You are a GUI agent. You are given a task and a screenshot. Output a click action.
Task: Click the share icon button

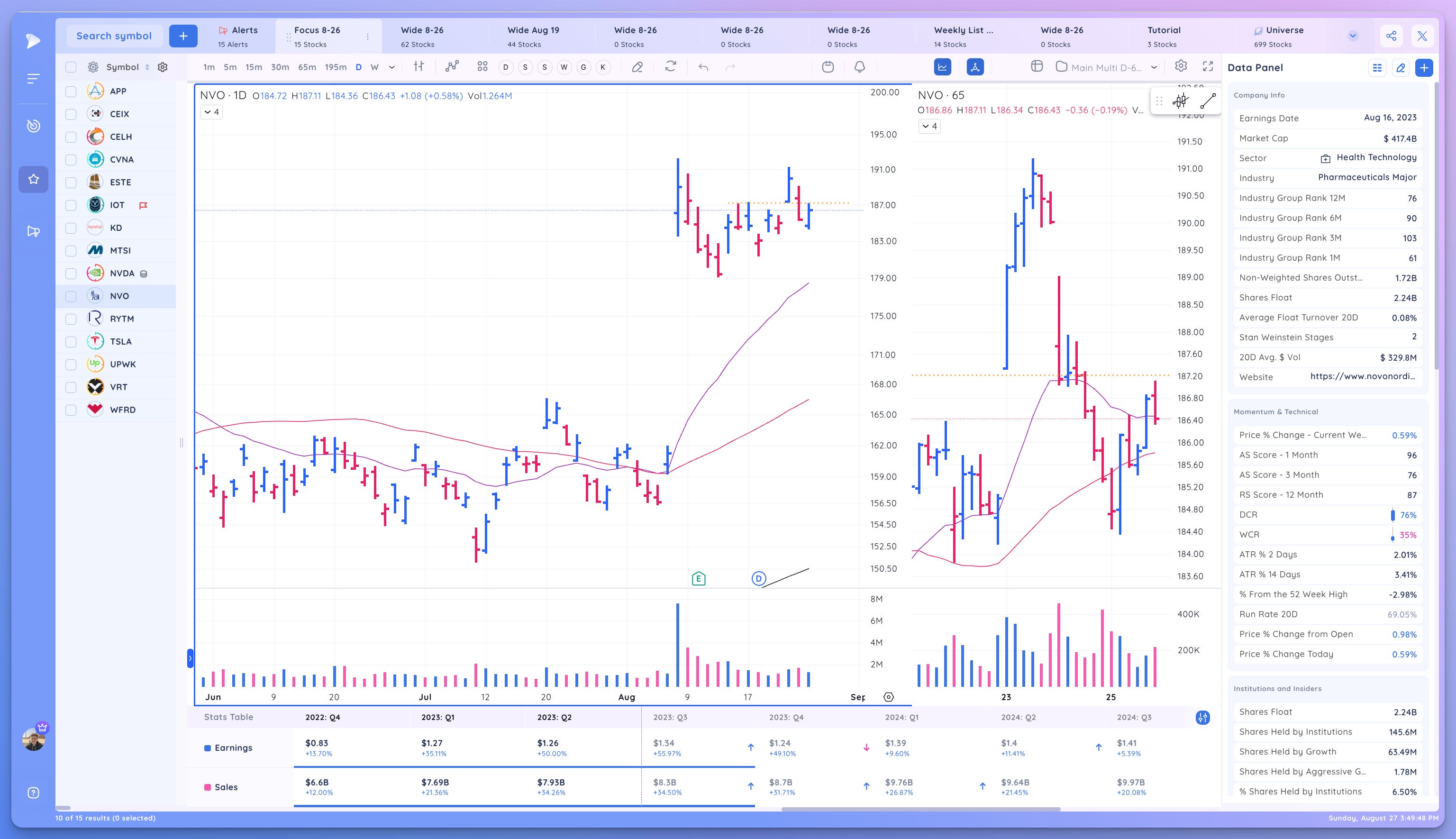[x=1392, y=36]
